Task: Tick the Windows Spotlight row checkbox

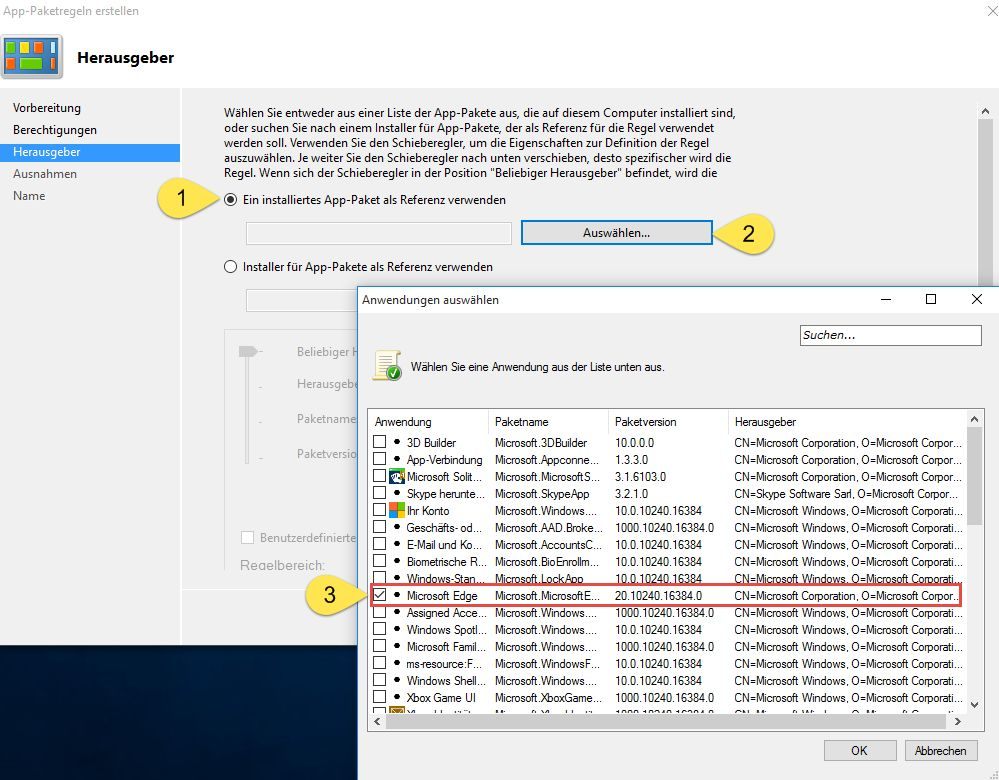Action: pyautogui.click(x=380, y=629)
